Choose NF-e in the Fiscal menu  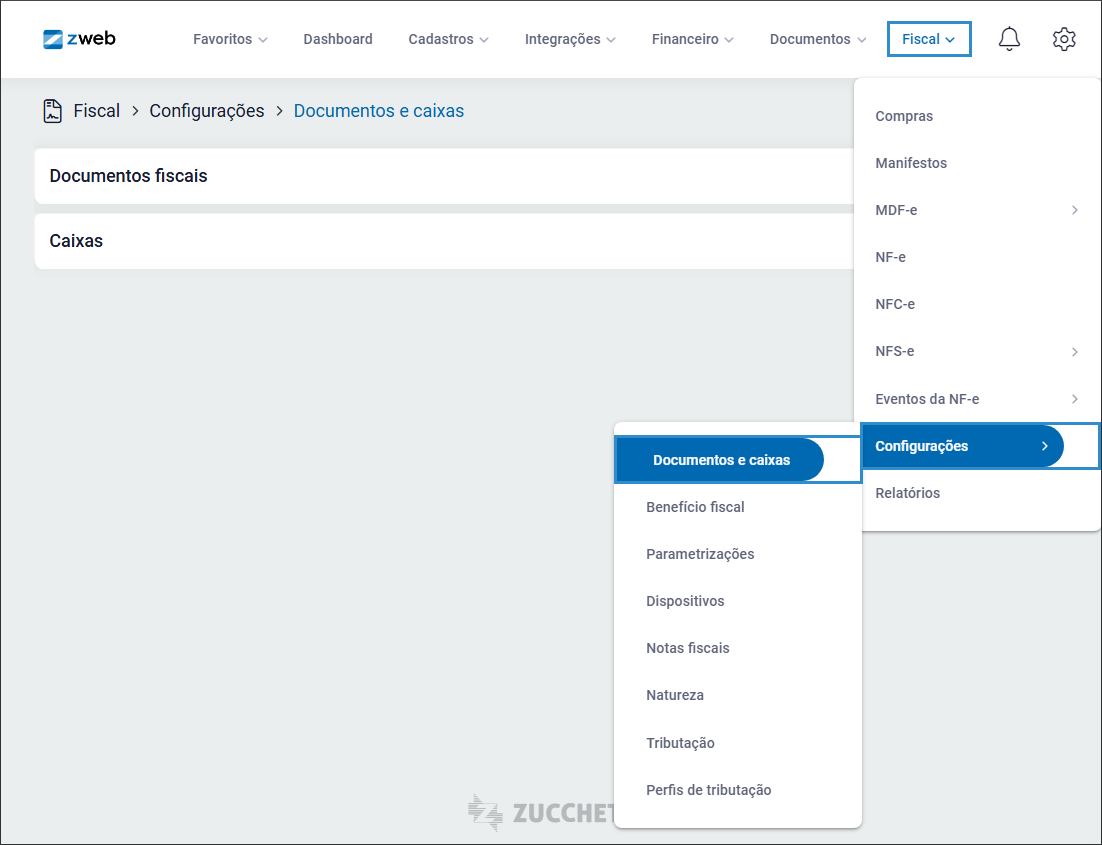coord(977,257)
